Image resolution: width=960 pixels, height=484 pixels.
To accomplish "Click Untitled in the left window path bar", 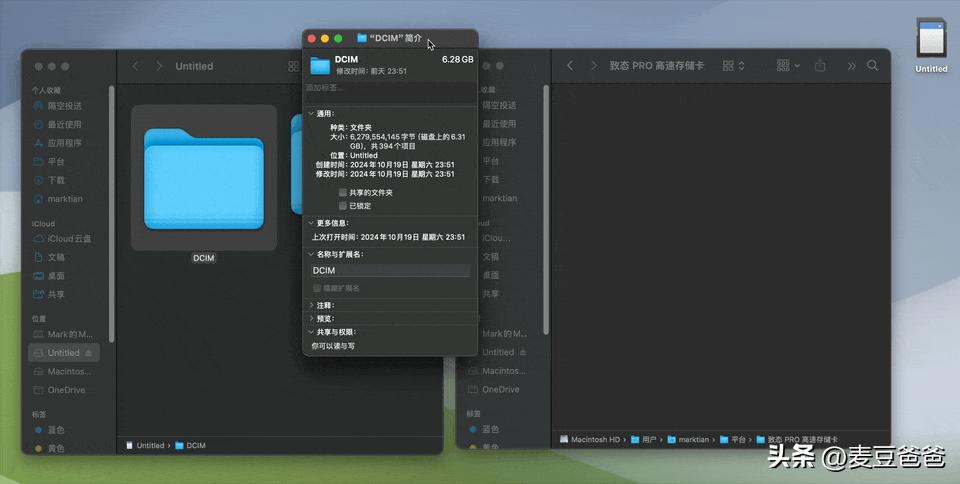I will 145,445.
